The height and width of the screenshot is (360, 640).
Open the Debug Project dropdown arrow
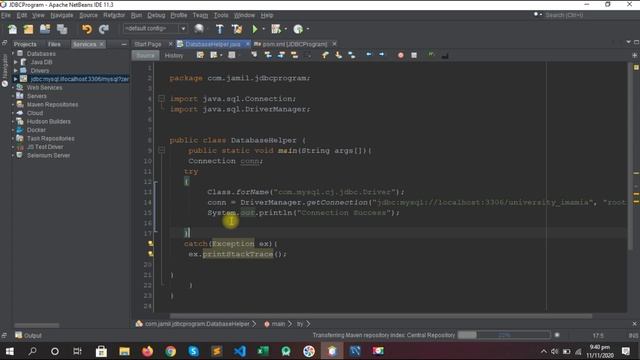point(285,29)
